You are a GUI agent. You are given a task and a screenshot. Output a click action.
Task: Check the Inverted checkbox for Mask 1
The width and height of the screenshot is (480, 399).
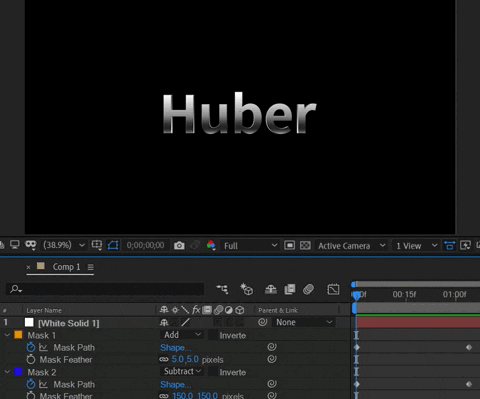pyautogui.click(x=213, y=335)
